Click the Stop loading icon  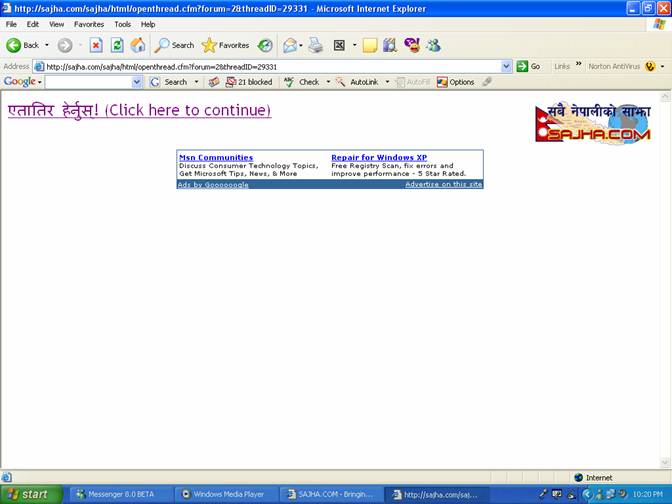[x=96, y=45]
